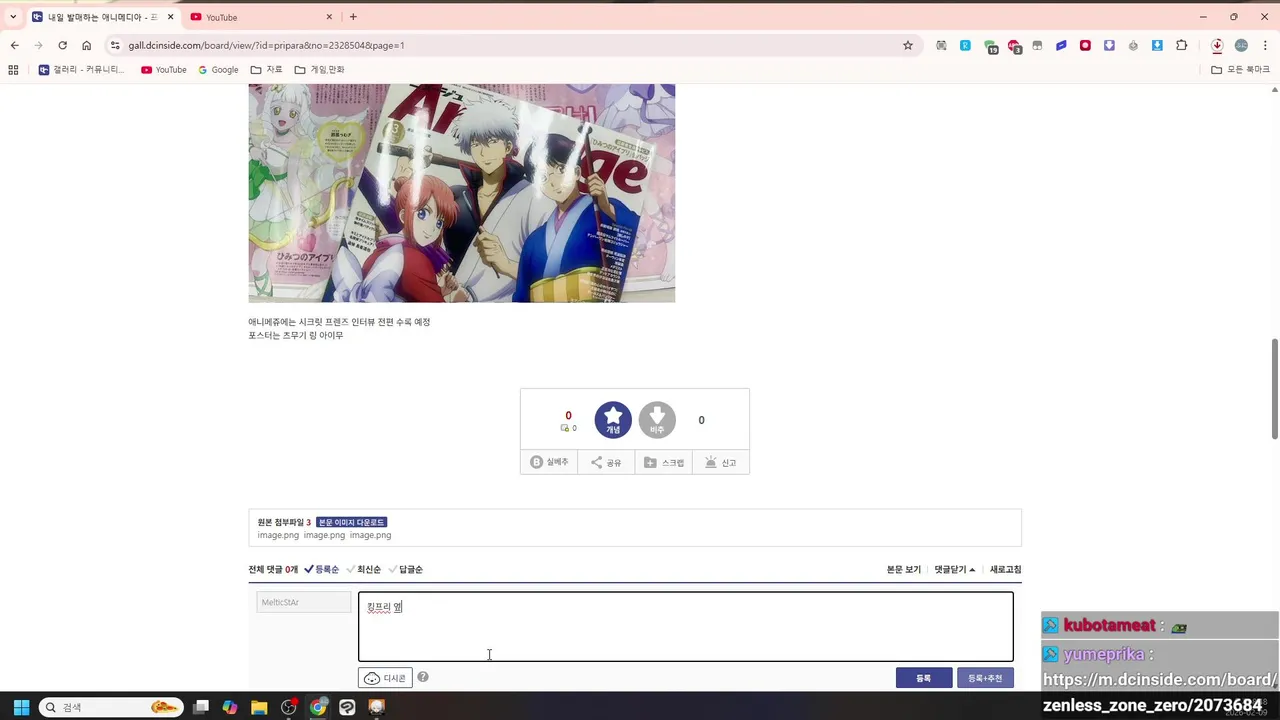Open Chrome three-dot menu
The image size is (1280, 720).
tap(1265, 45)
